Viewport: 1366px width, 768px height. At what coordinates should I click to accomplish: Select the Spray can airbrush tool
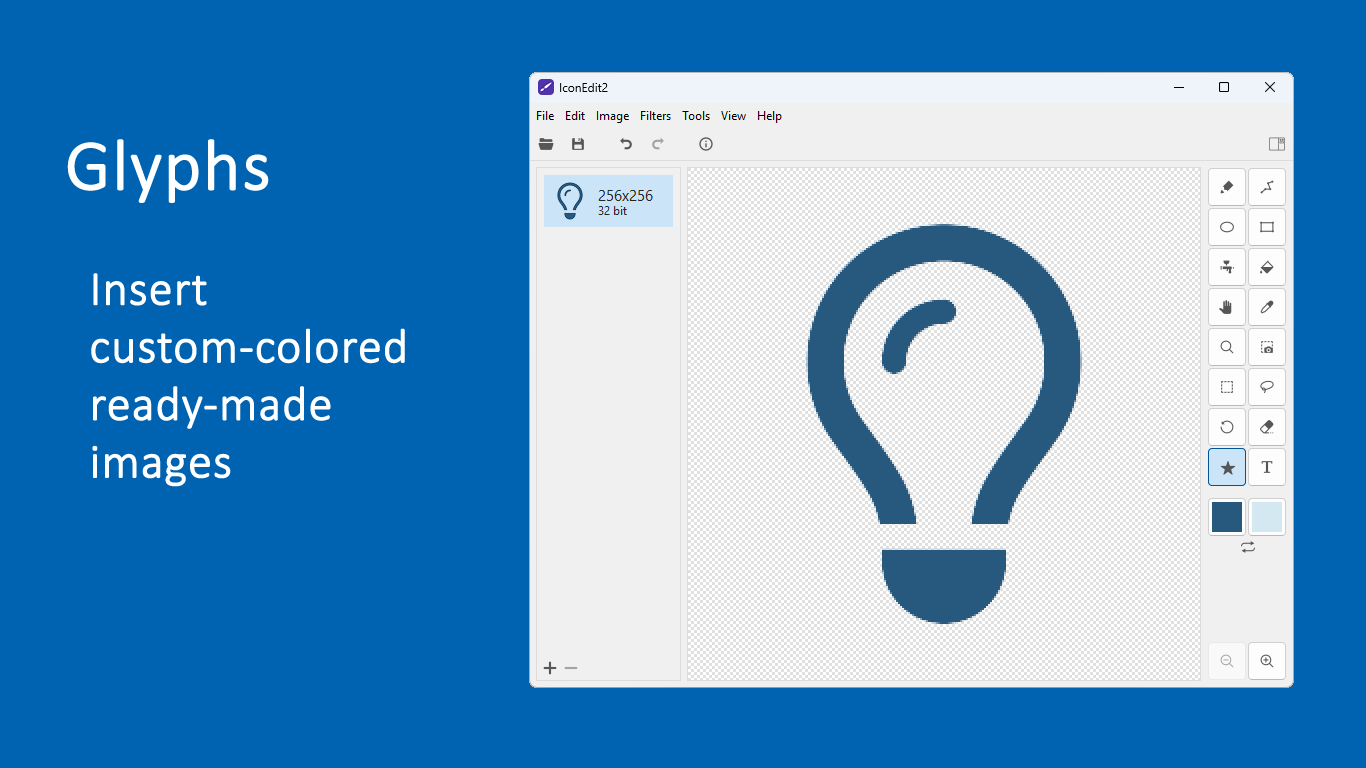point(1227,267)
